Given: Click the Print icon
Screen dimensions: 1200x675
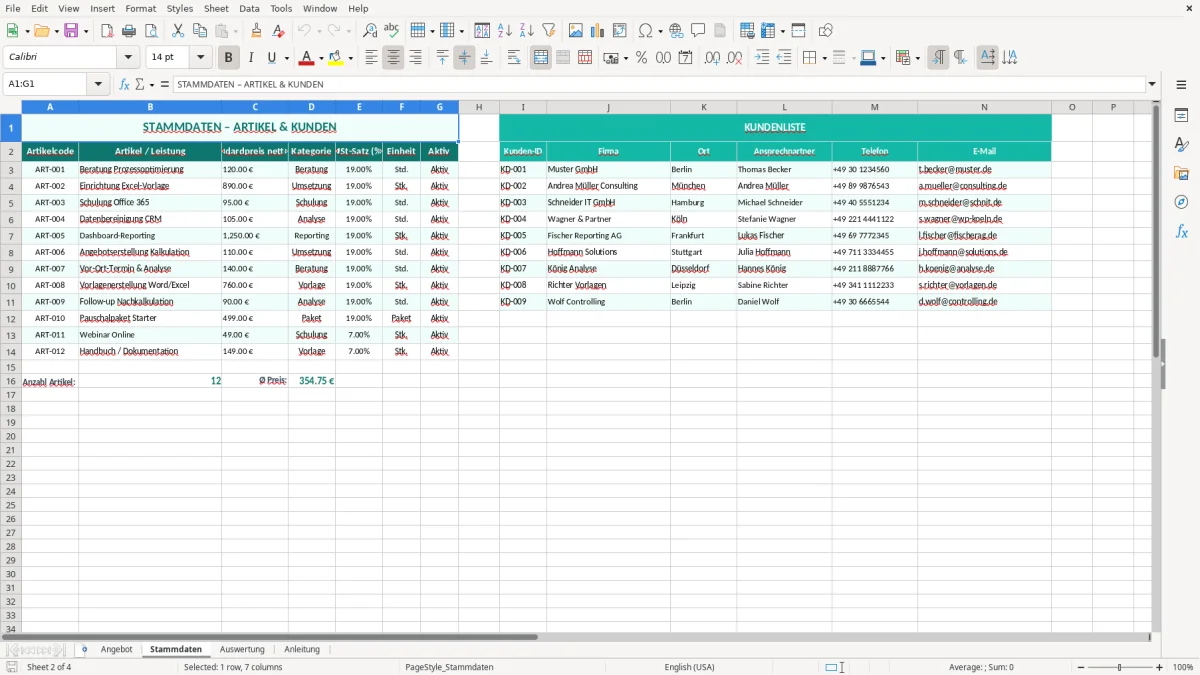Looking at the screenshot, I should click(129, 31).
